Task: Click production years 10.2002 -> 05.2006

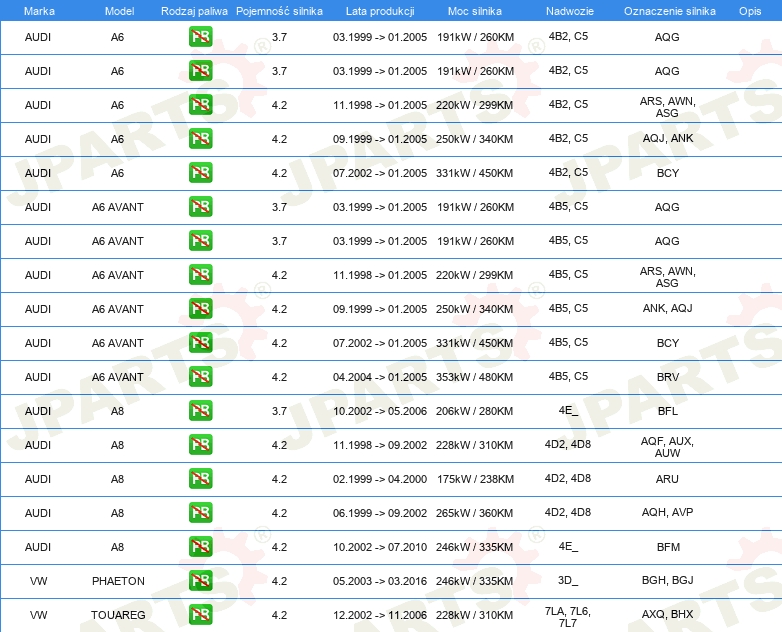Action: click(380, 411)
